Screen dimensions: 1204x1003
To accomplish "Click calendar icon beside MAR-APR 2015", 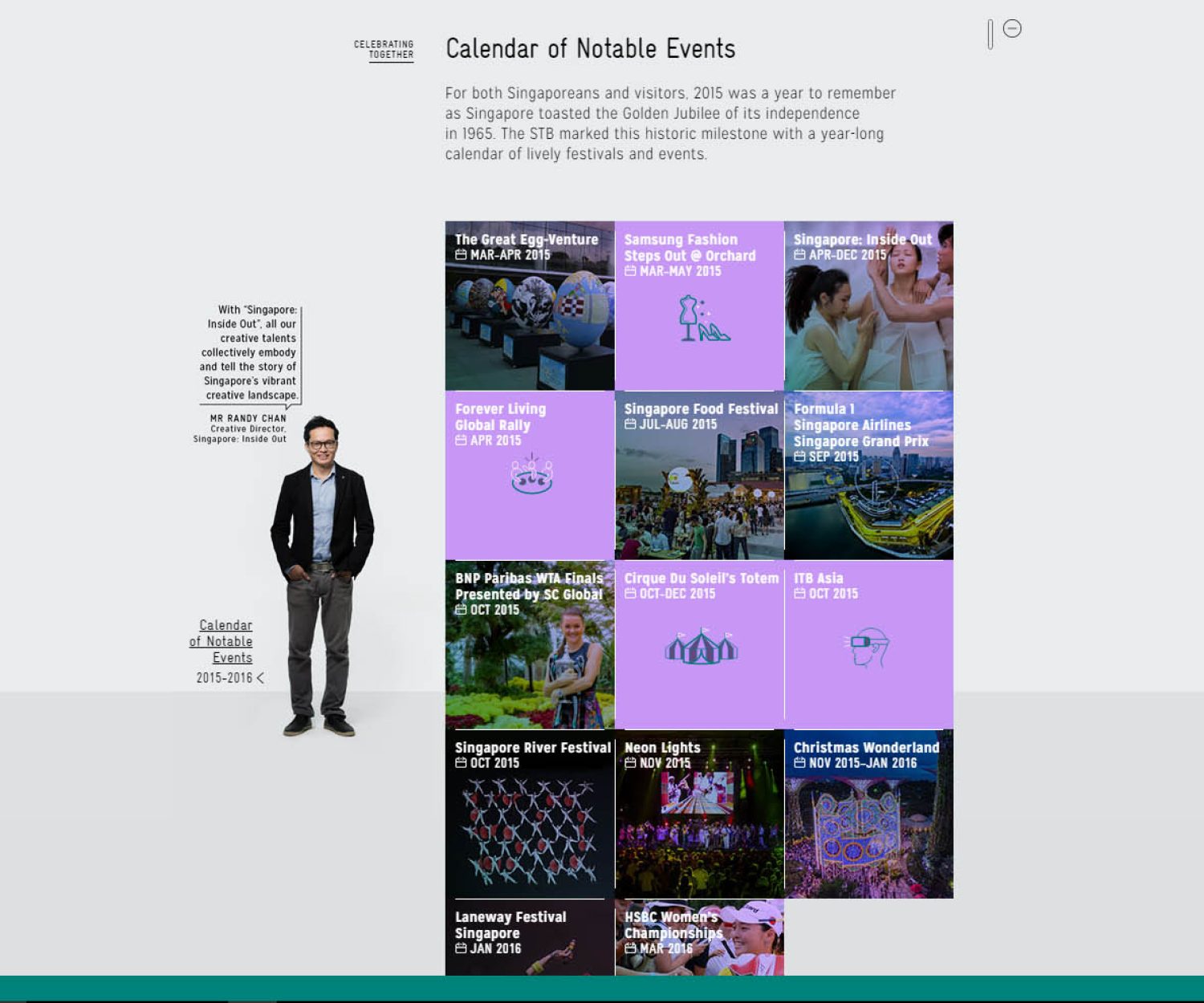I will tap(461, 255).
